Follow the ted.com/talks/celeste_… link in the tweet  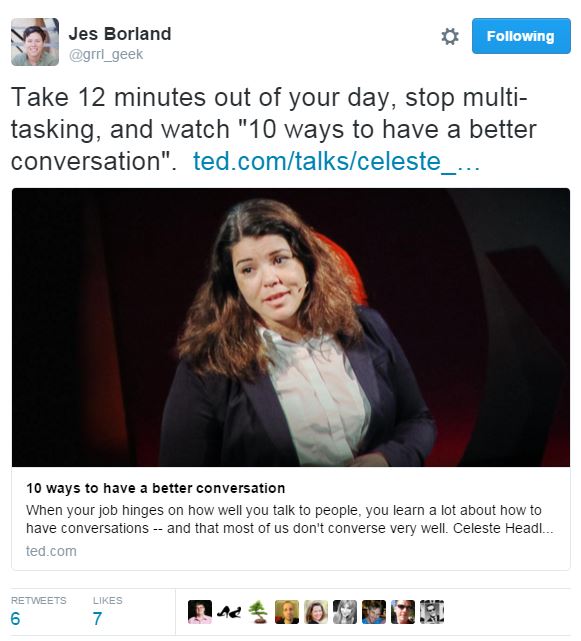pyautogui.click(x=336, y=161)
